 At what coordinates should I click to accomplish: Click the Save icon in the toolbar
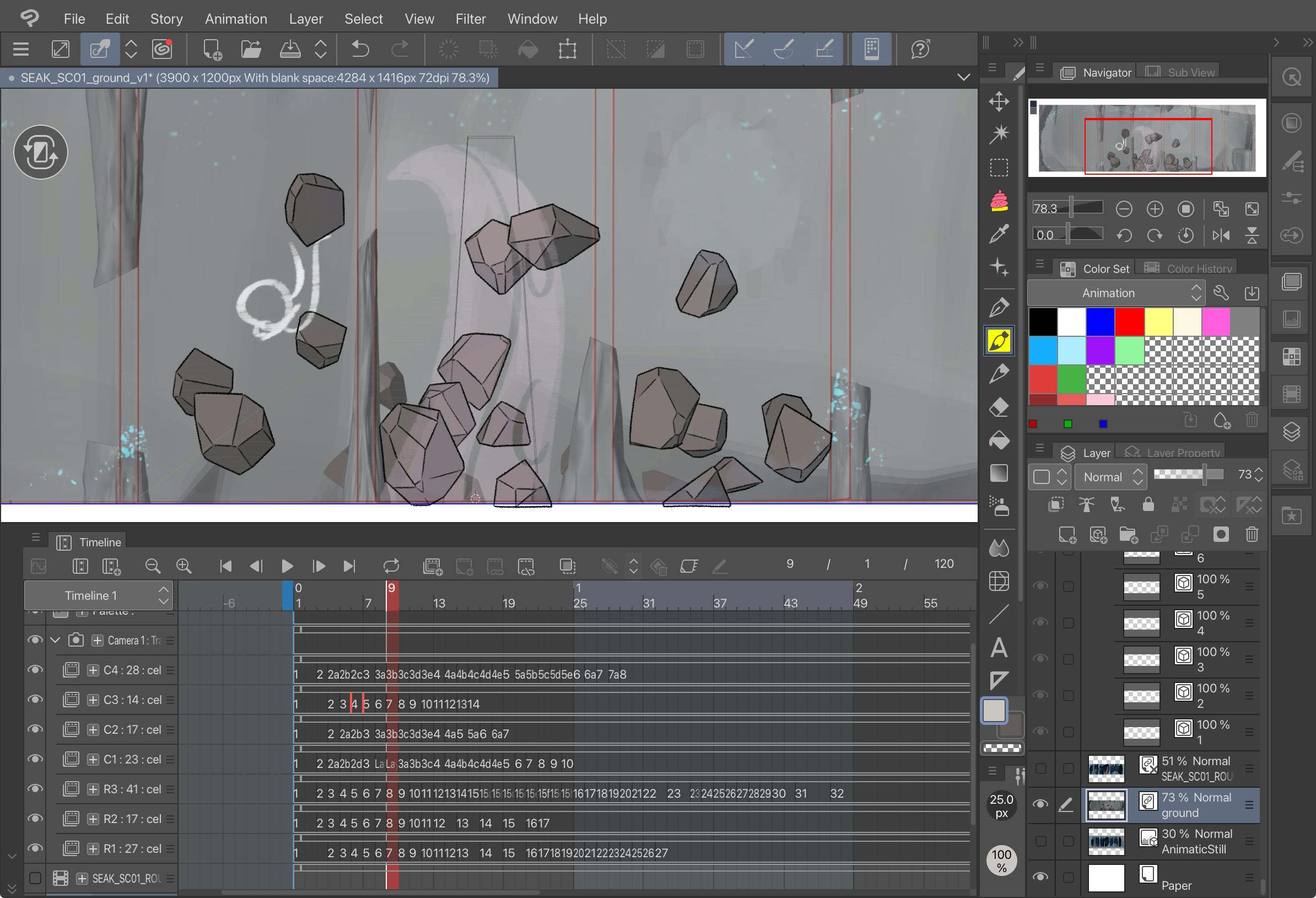pos(290,49)
